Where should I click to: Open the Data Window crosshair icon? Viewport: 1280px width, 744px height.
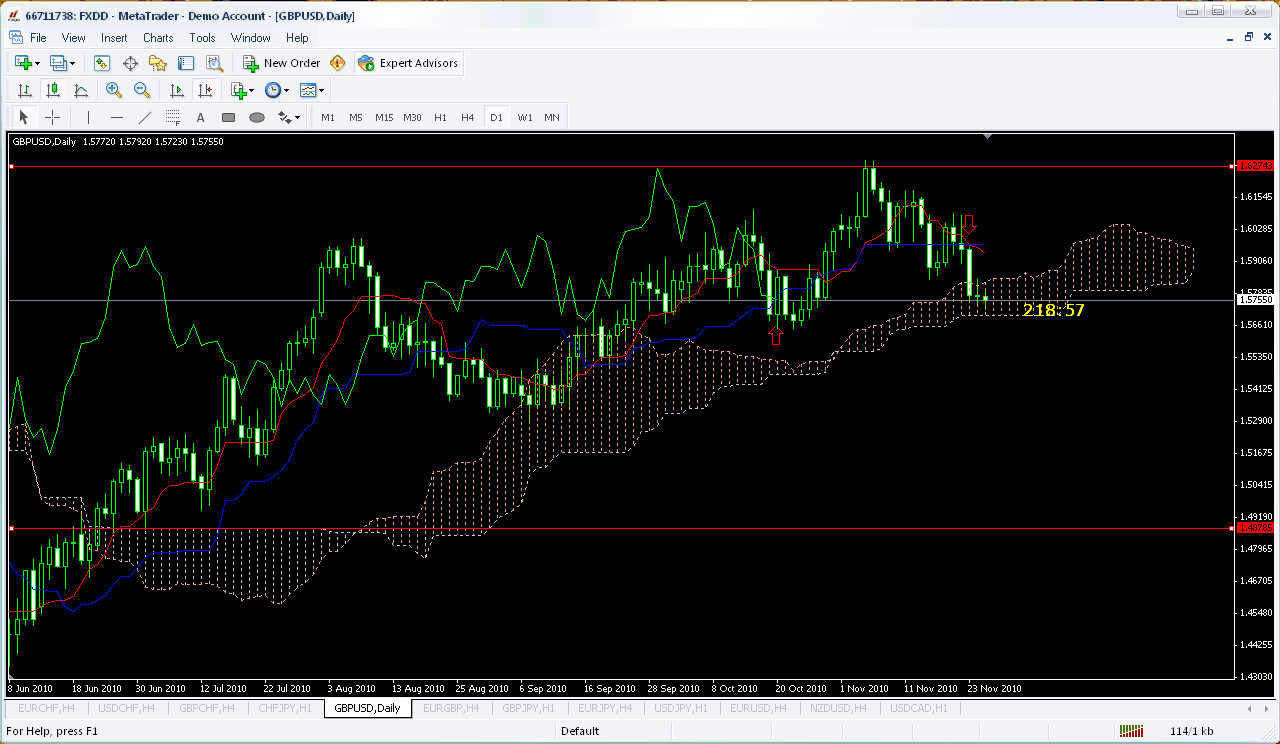(130, 63)
